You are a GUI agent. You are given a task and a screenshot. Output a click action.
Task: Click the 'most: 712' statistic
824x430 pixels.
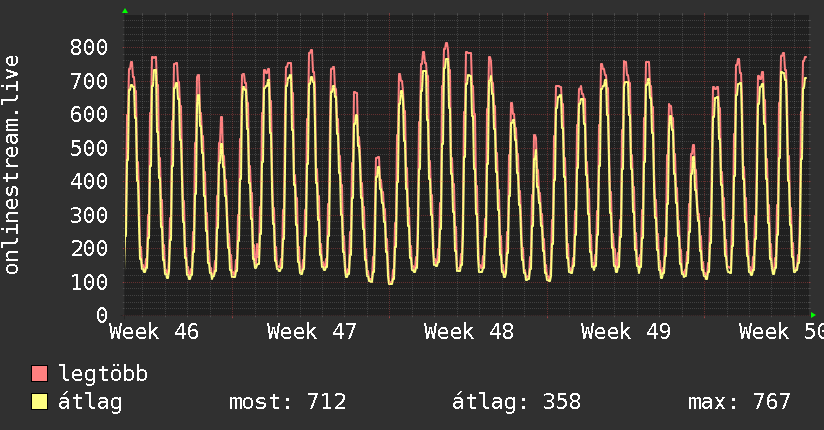(x=288, y=402)
